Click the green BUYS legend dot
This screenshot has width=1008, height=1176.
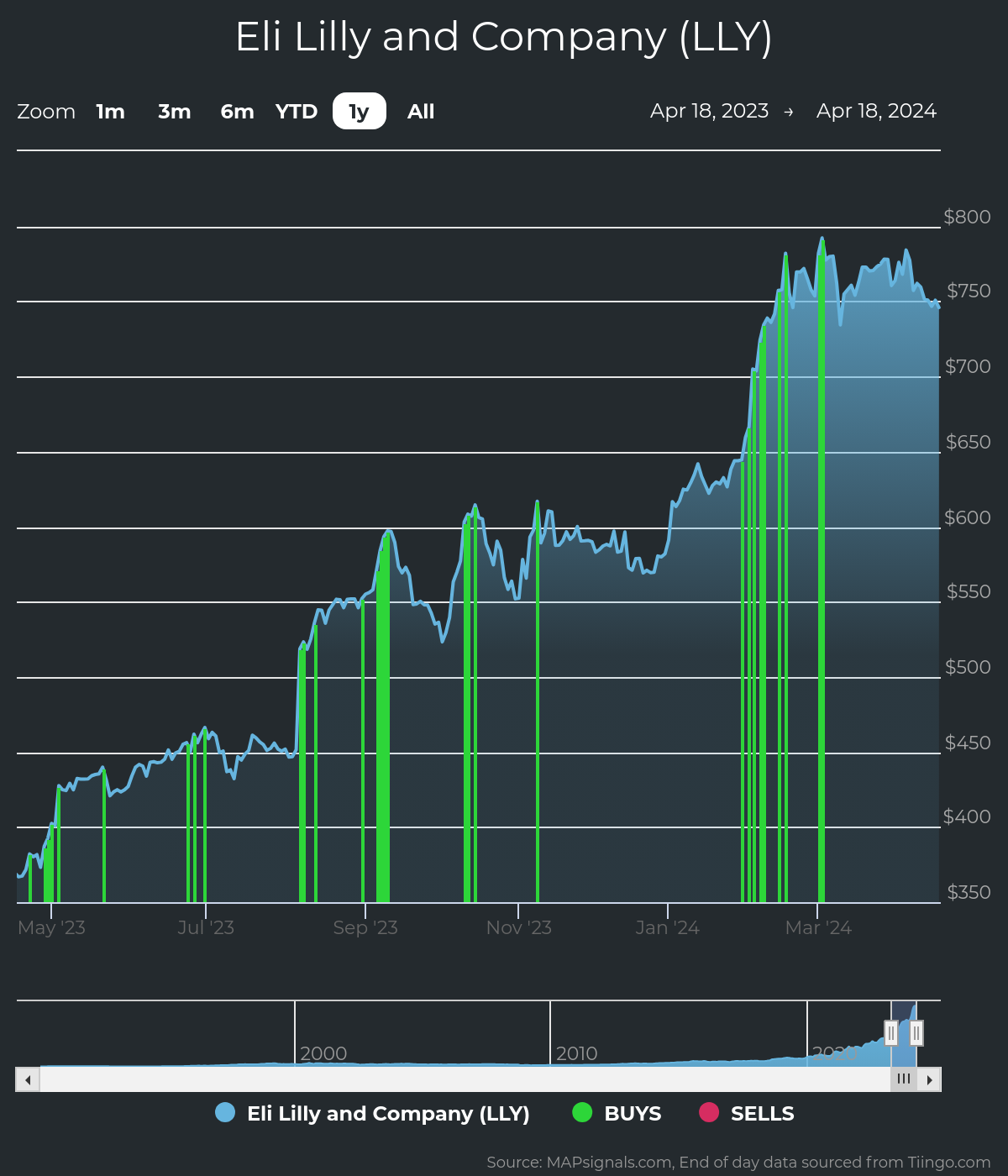[580, 1113]
